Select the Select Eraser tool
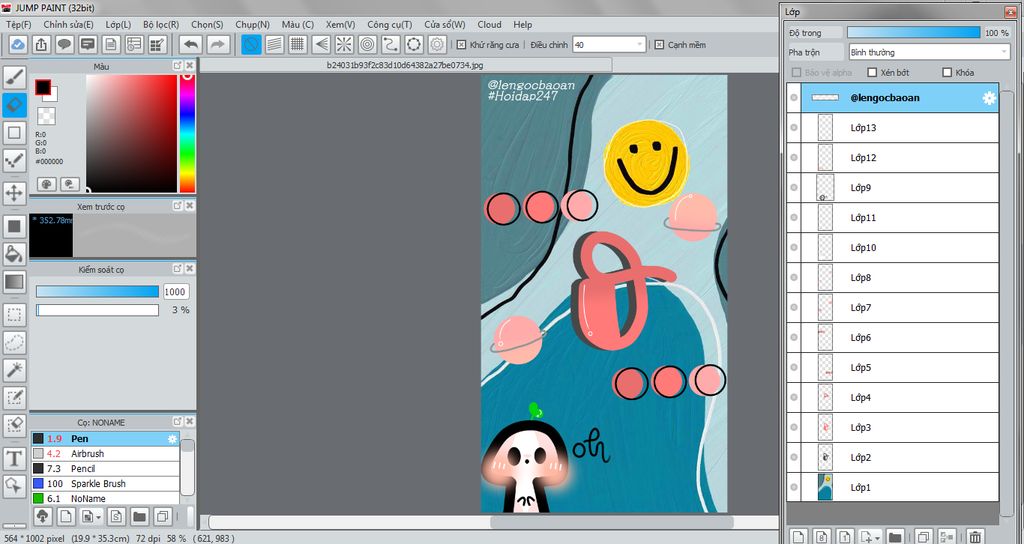Screen dimensions: 1024x544 (x=14, y=425)
